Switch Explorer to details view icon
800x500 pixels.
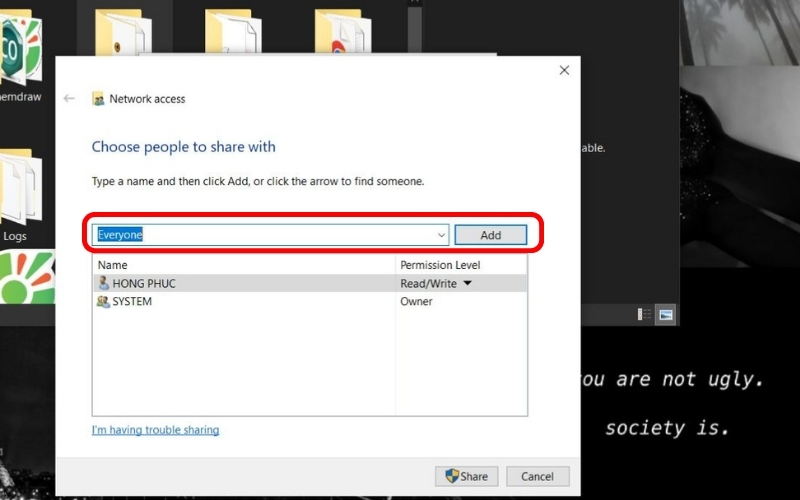click(x=645, y=314)
